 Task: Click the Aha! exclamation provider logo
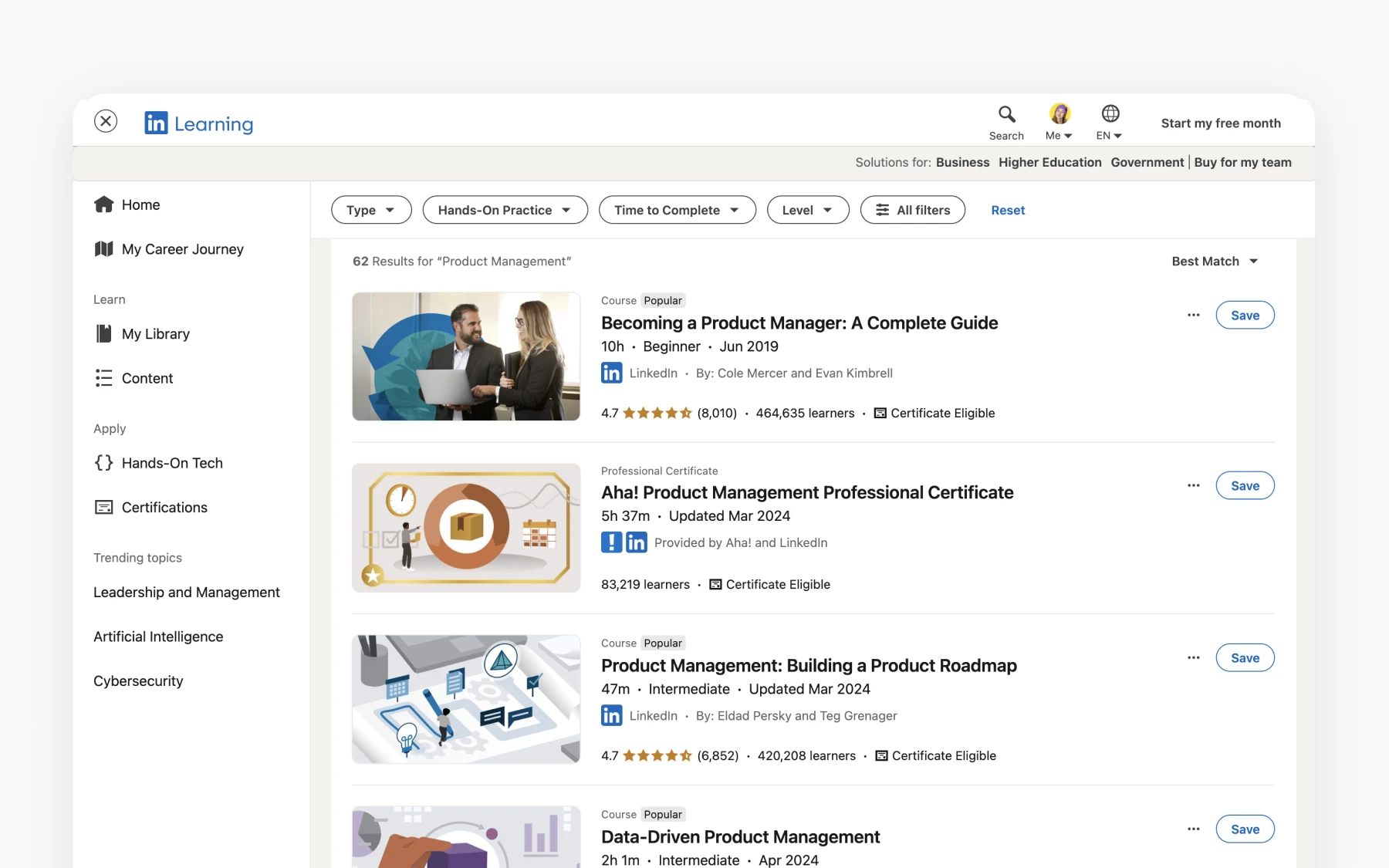pyautogui.click(x=611, y=542)
